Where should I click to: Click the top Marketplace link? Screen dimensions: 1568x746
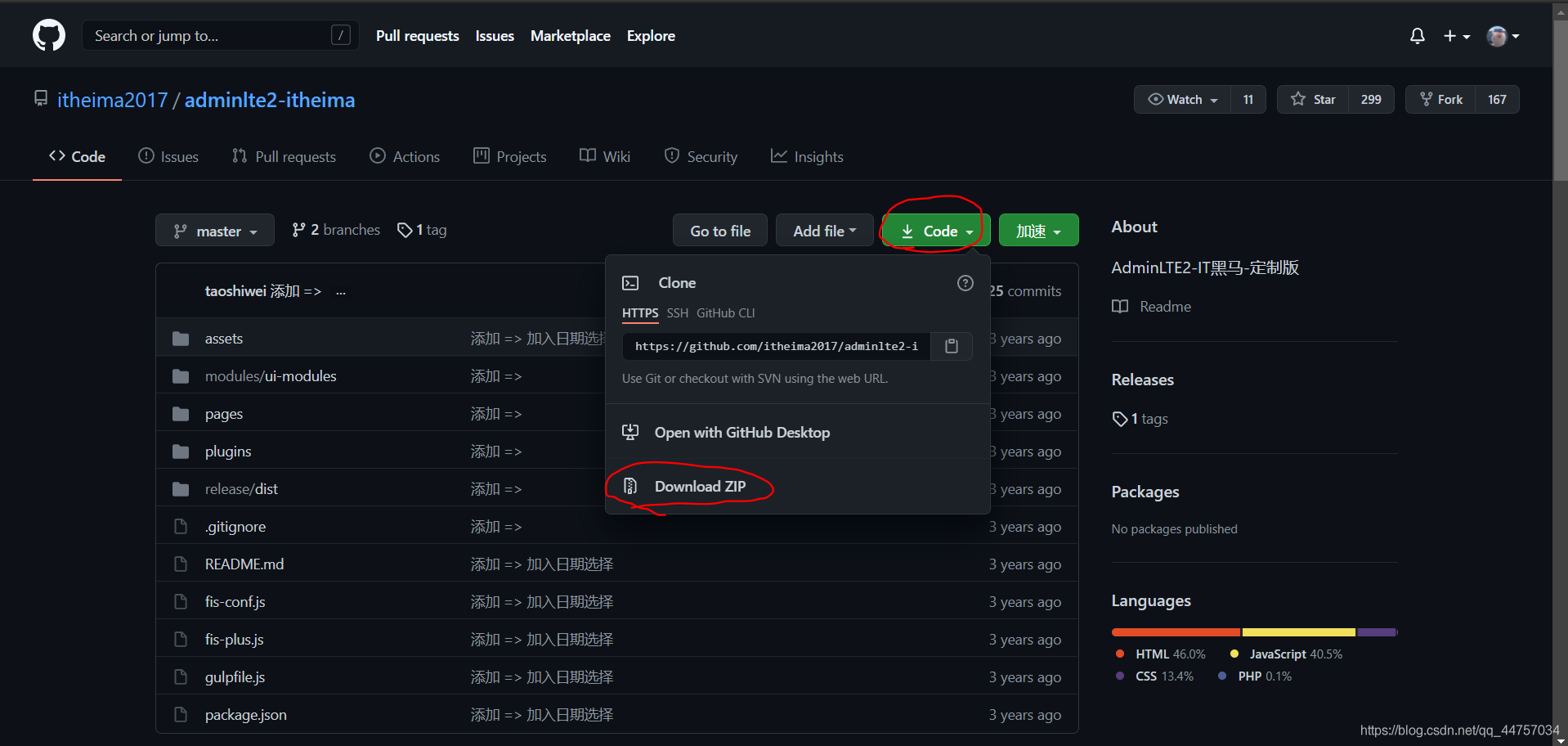(x=570, y=36)
